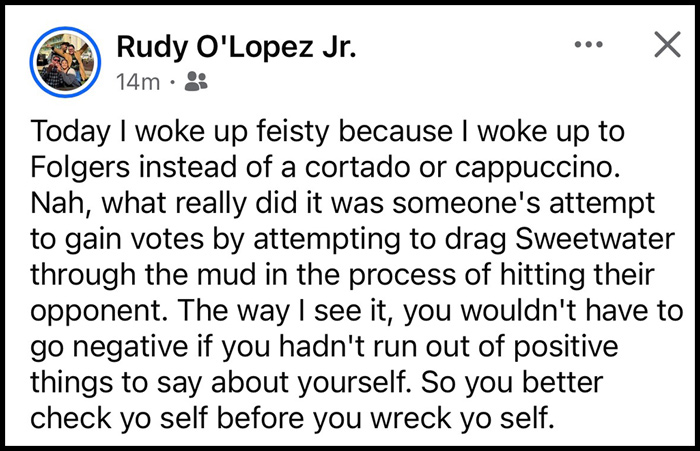Image resolution: width=700 pixels, height=451 pixels.
Task: Open the three-dot post options menu
Action: tap(589, 45)
